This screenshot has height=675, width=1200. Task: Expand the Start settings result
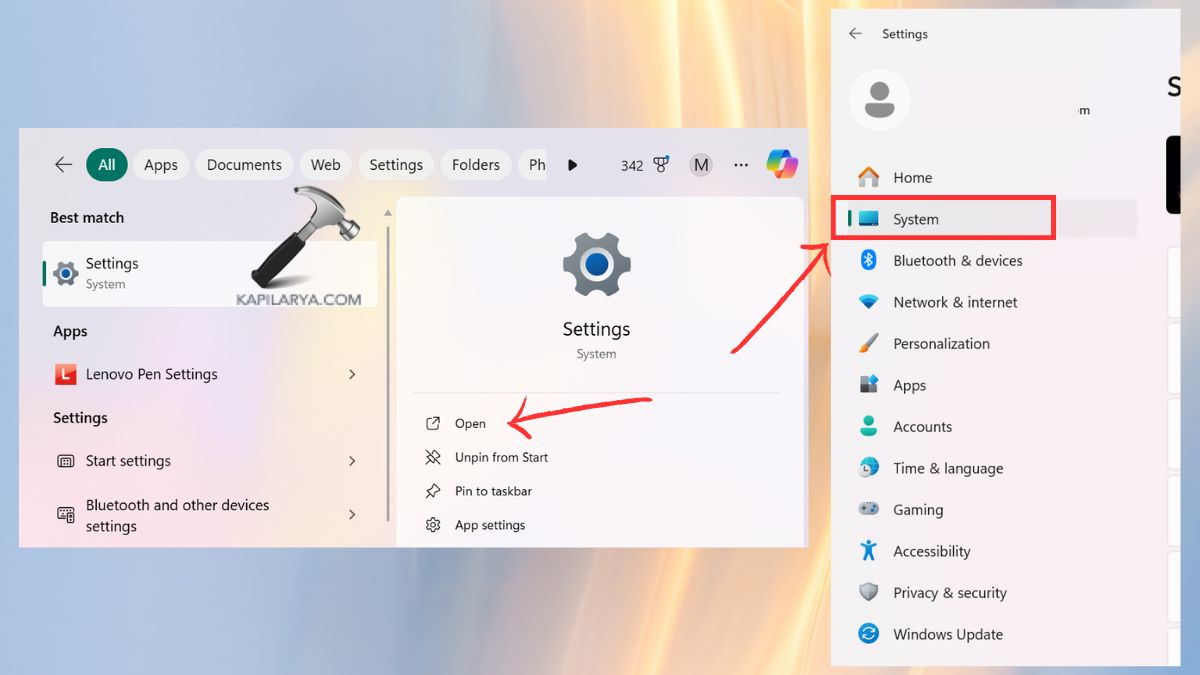point(352,460)
